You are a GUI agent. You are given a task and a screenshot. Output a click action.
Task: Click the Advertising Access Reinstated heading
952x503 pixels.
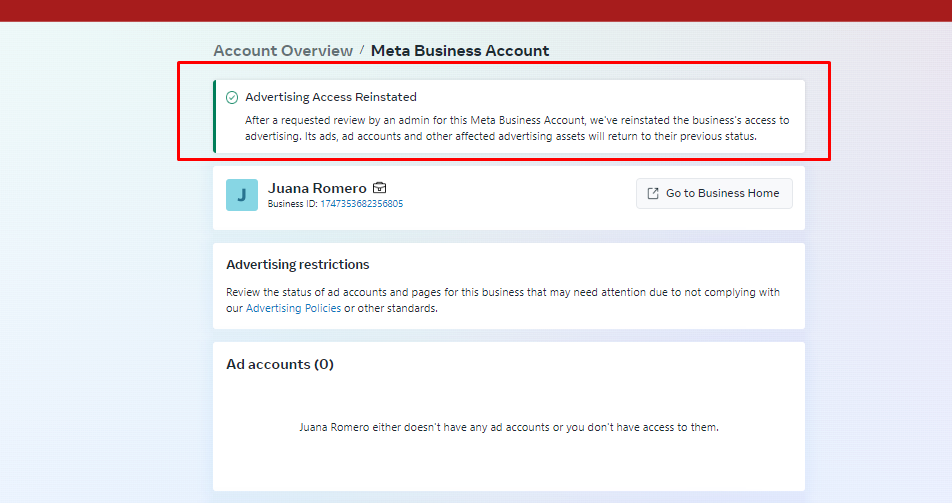click(x=331, y=97)
